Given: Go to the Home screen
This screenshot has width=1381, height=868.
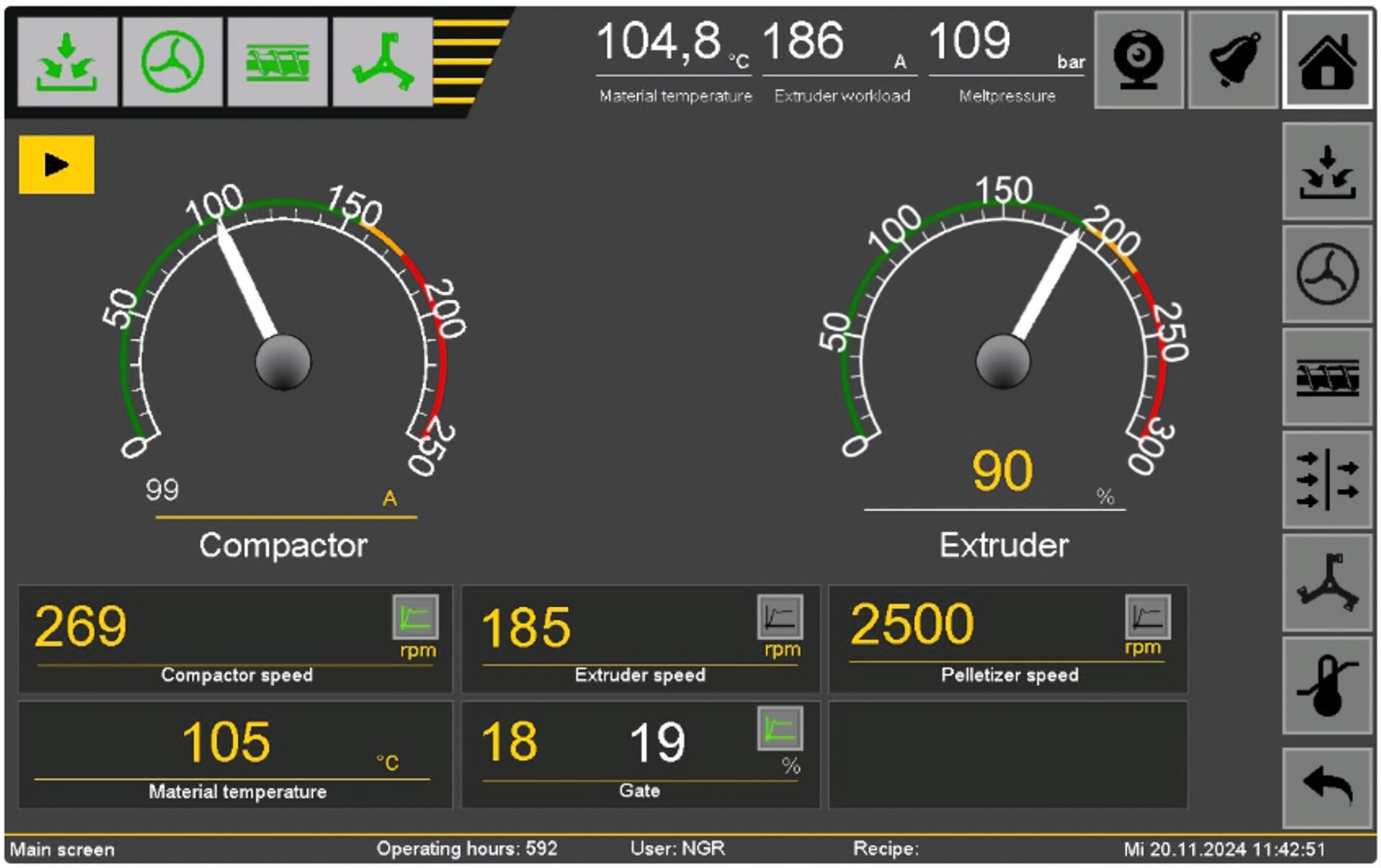Looking at the screenshot, I should pos(1326,60).
